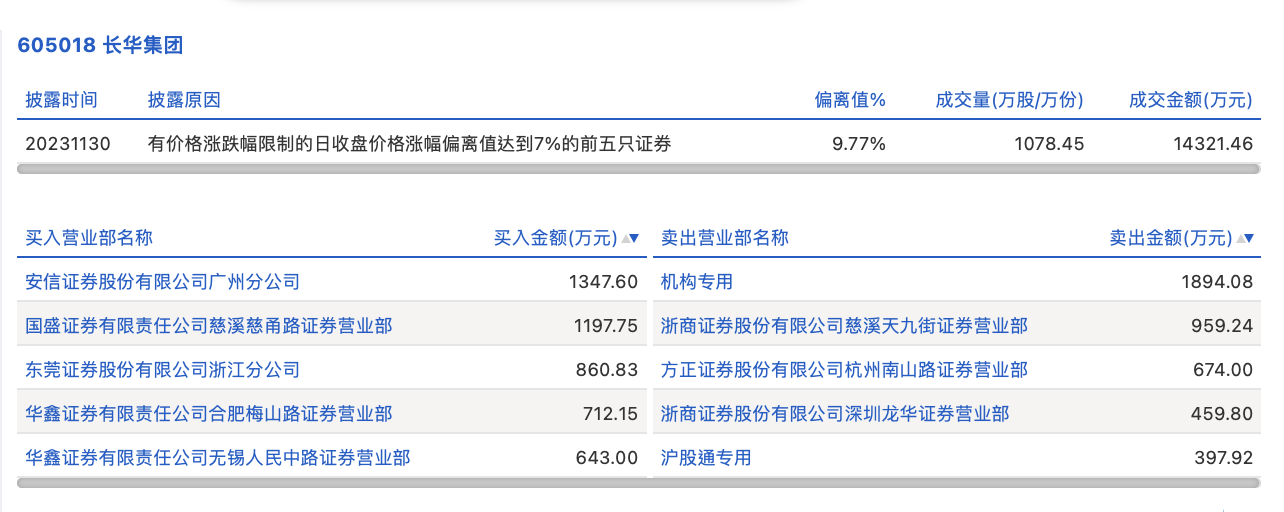Select 国盛证券慈溪慈甬路证券营业部 entry
This screenshot has height=512, width=1284.
tap(208, 326)
